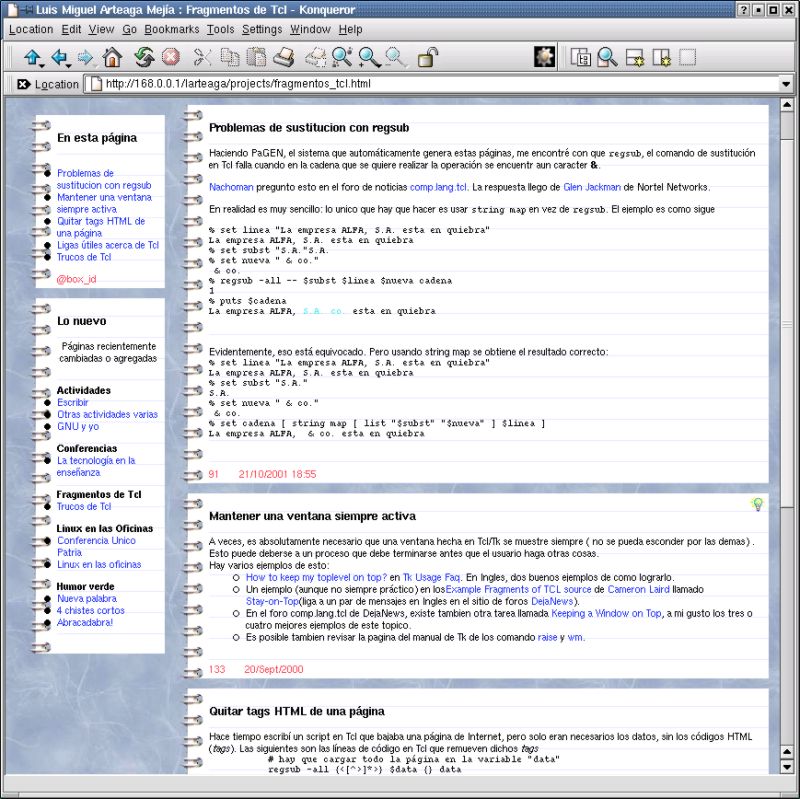Image resolution: width=800 pixels, height=799 pixels.
Task: Open the Tools menu
Action: click(220, 30)
